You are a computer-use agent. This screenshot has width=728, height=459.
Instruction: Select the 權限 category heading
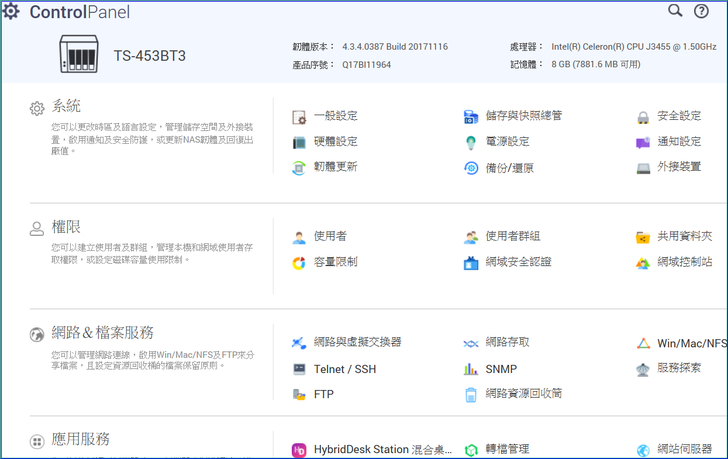click(66, 227)
